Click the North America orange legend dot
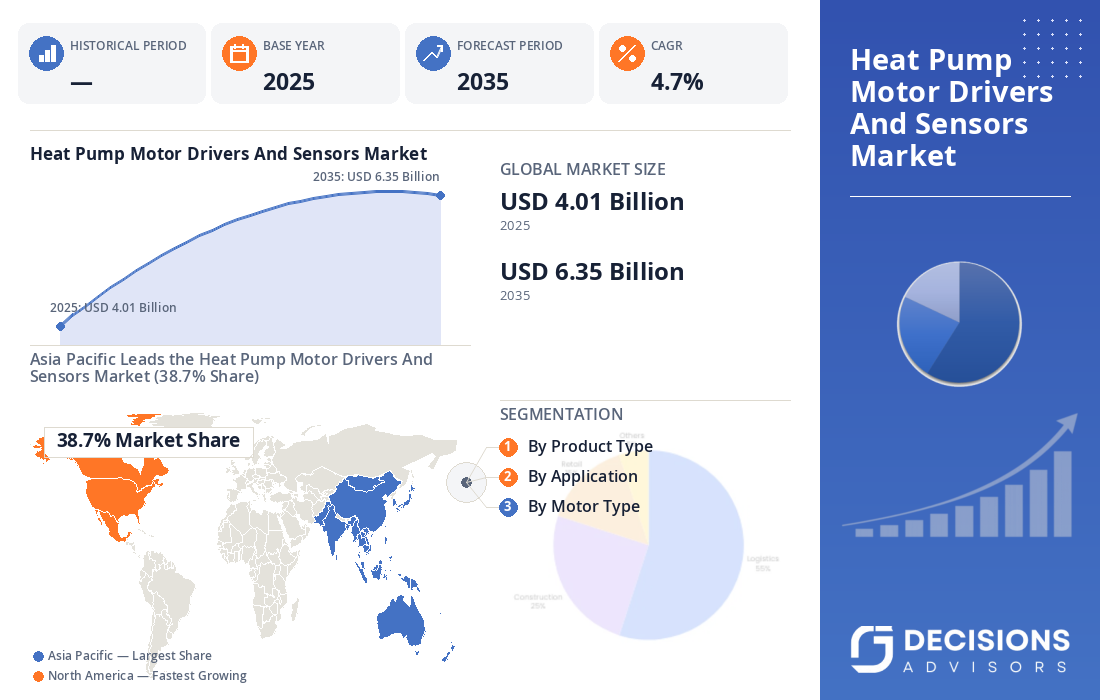 pos(39,677)
